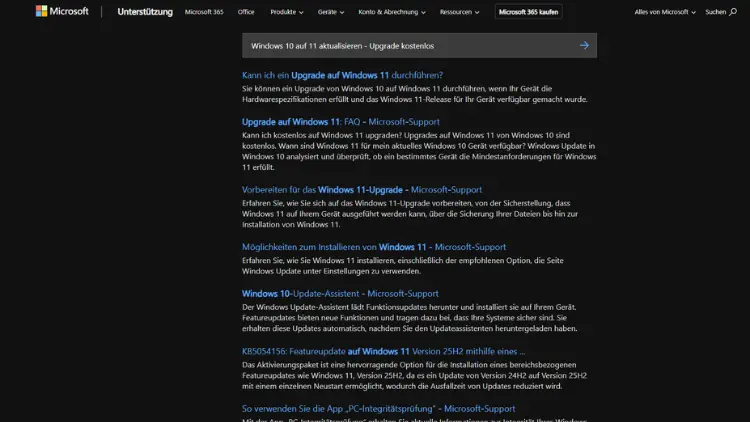Click the Microsoft 365 kaufen button

tap(529, 12)
